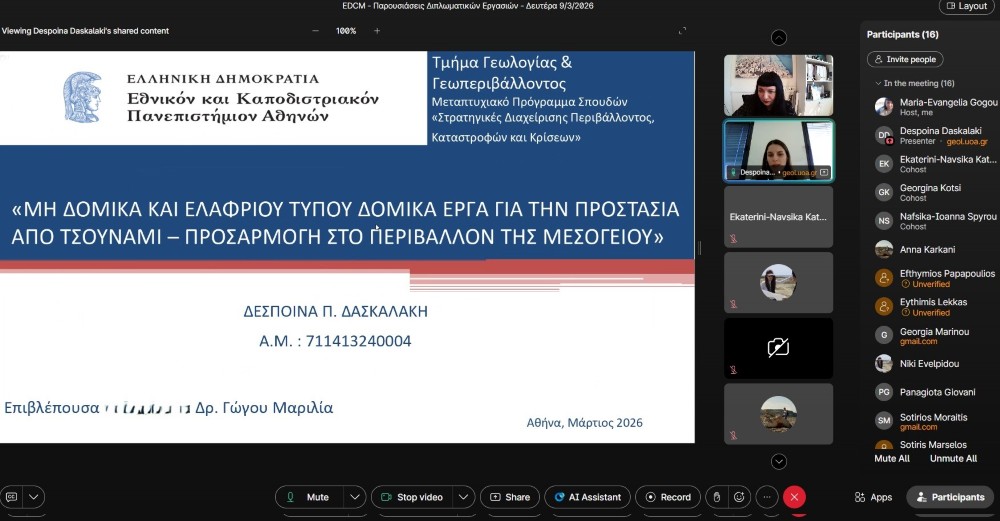Expand video options arrow beside Stop video
The image size is (1000, 521).
click(463, 497)
